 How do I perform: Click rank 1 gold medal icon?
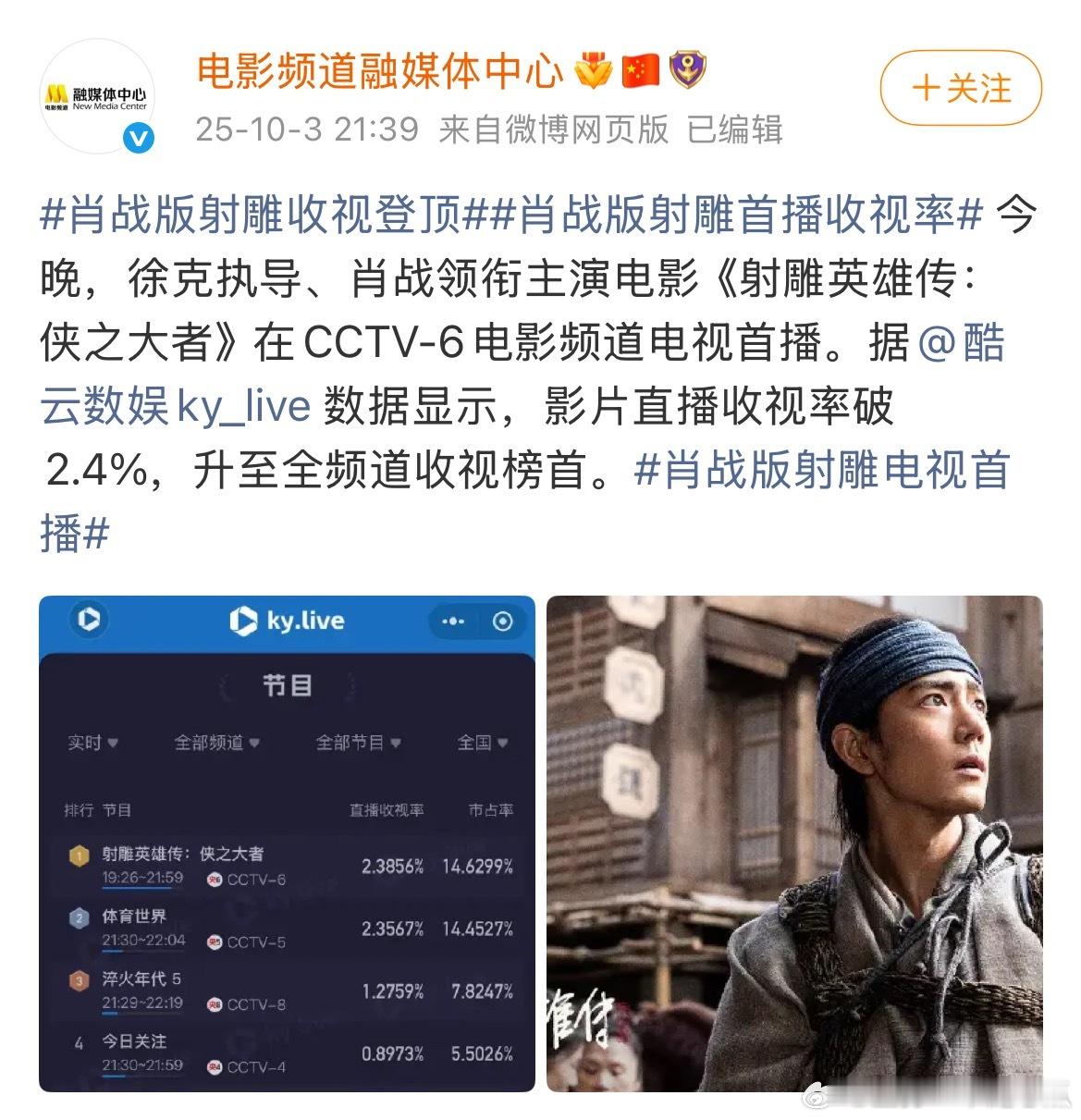[x=79, y=855]
